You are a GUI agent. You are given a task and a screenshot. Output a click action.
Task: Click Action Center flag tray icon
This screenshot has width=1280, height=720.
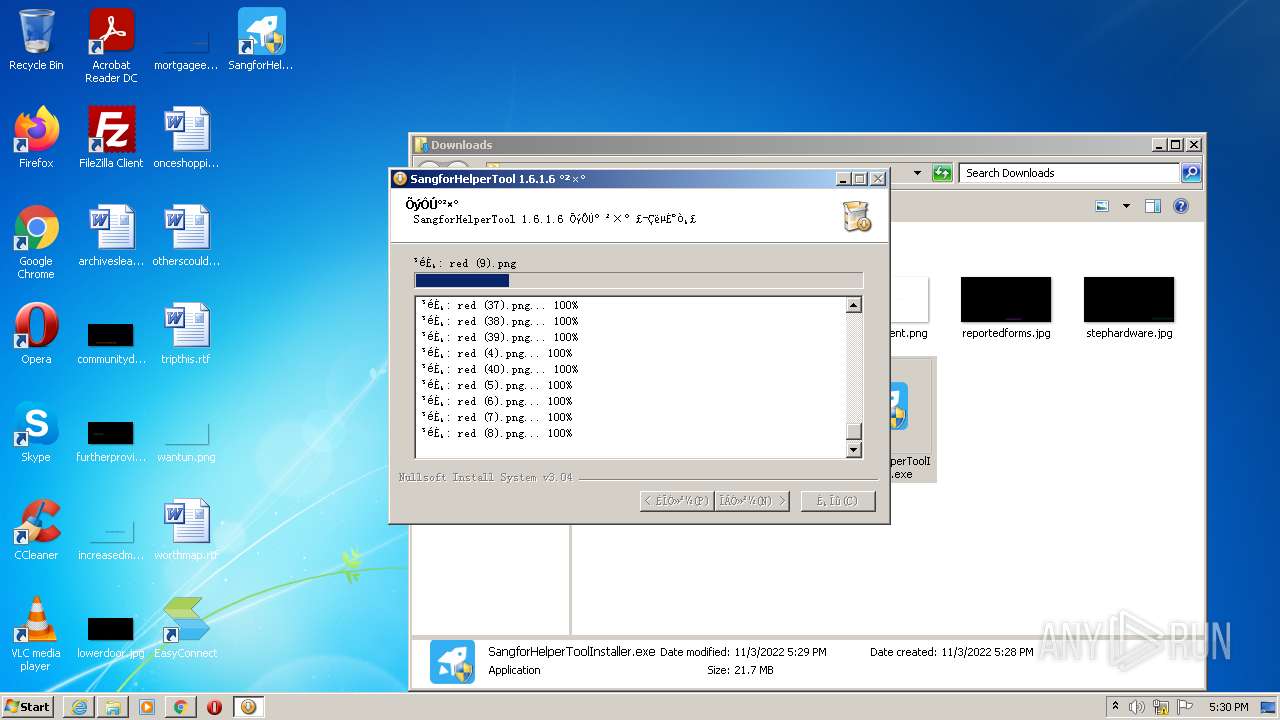pyautogui.click(x=1186, y=707)
